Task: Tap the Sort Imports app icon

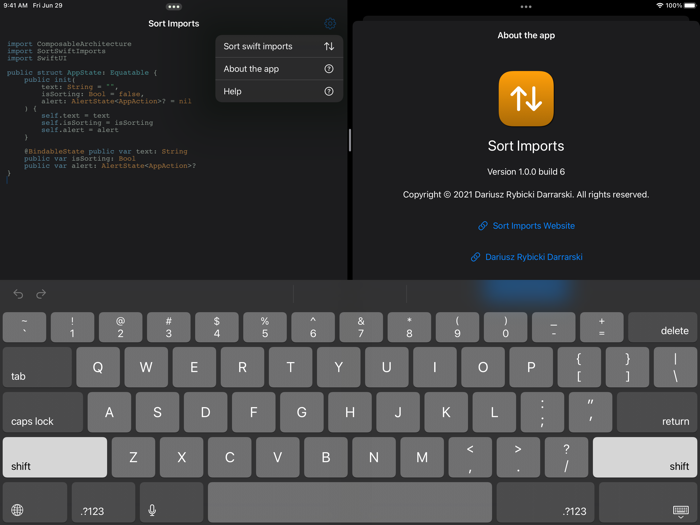Action: pyautogui.click(x=526, y=99)
